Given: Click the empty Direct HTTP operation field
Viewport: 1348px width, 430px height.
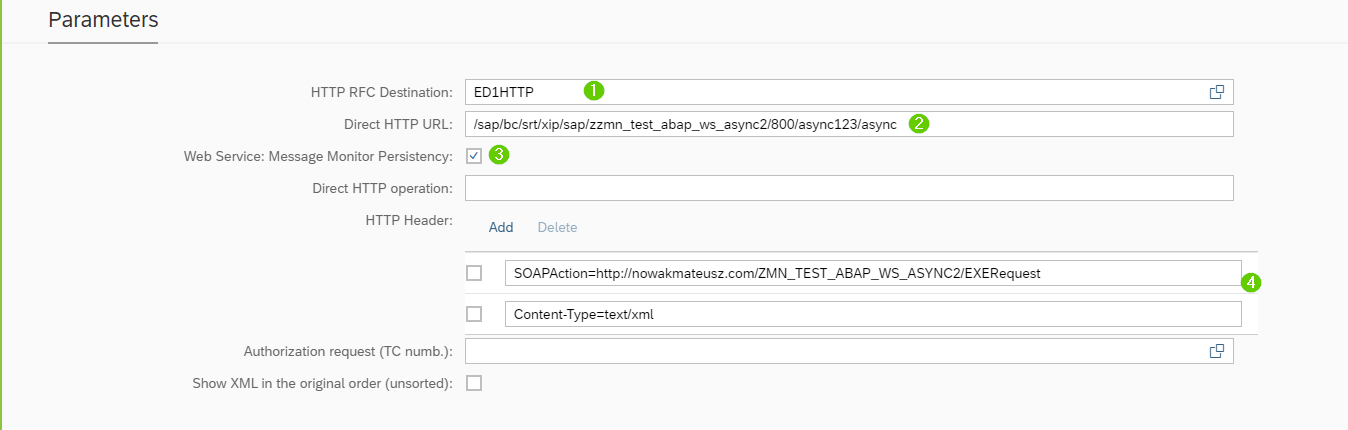Looking at the screenshot, I should (848, 188).
